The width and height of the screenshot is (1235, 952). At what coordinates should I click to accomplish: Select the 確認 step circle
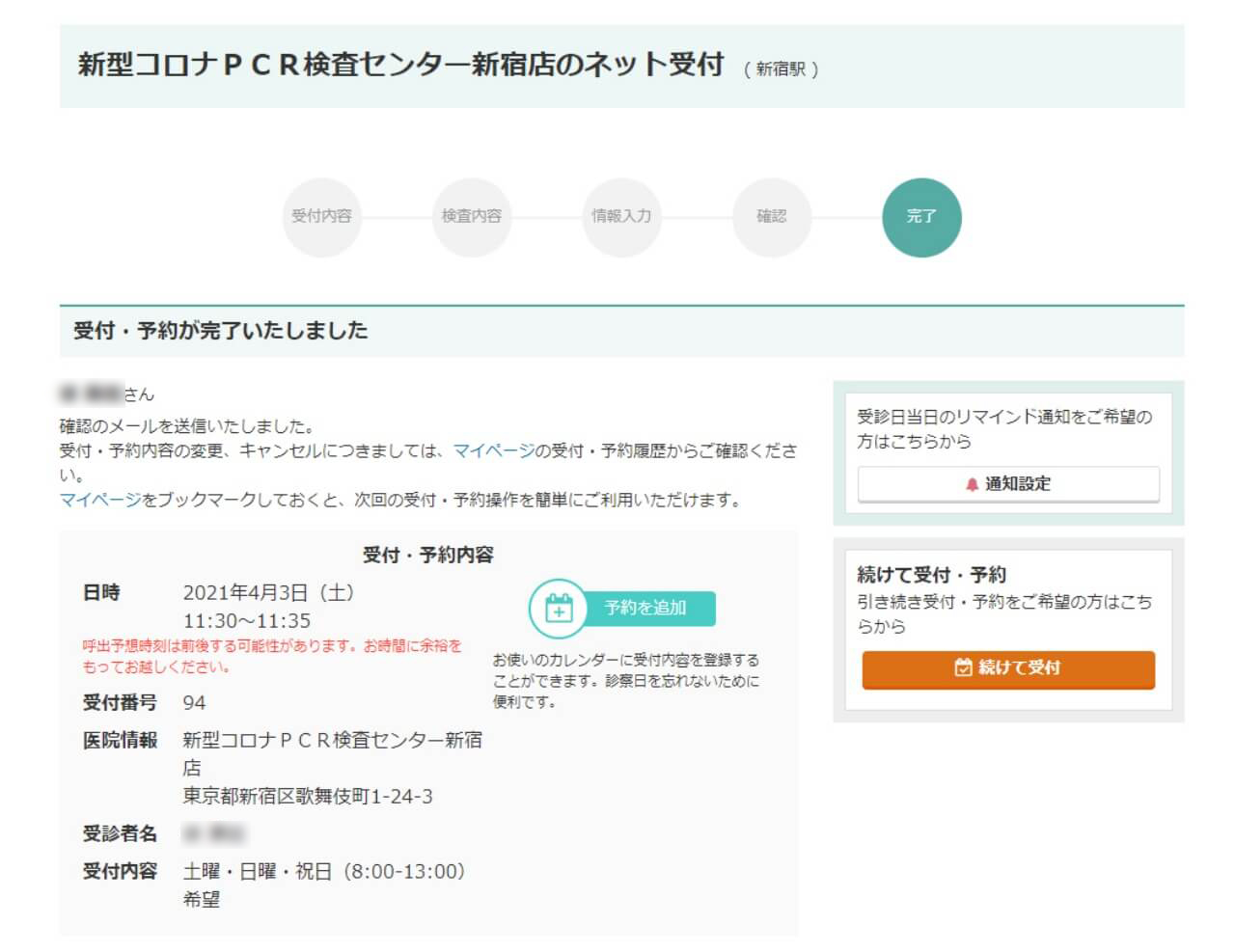click(x=771, y=217)
